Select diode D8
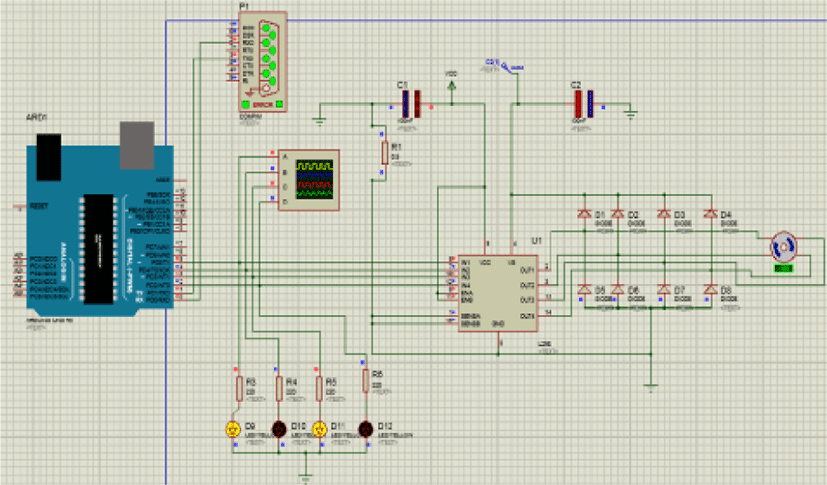 710,289
